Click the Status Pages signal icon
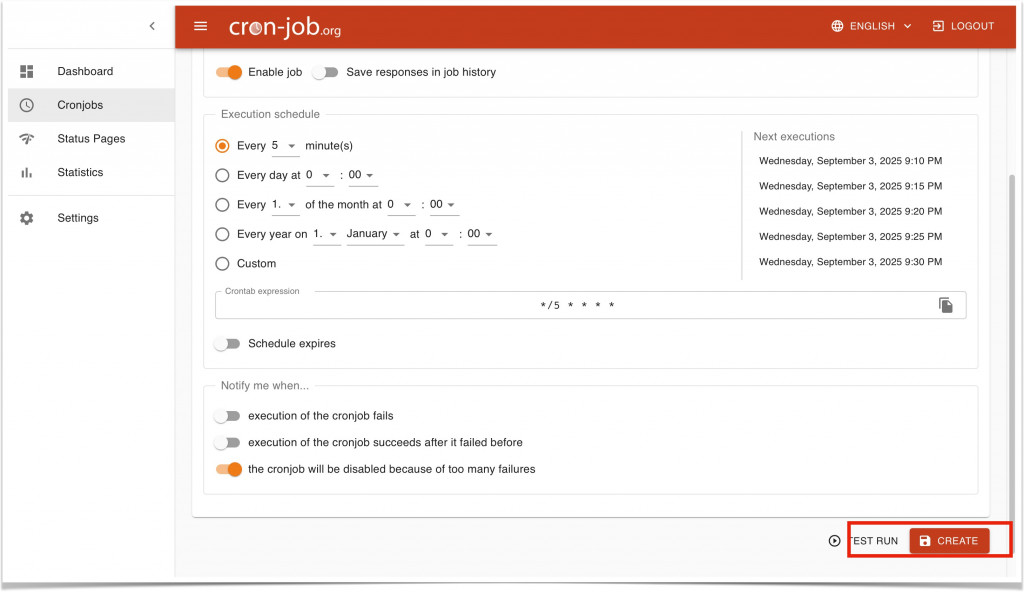The height and width of the screenshot is (592, 1024). pyautogui.click(x=27, y=139)
